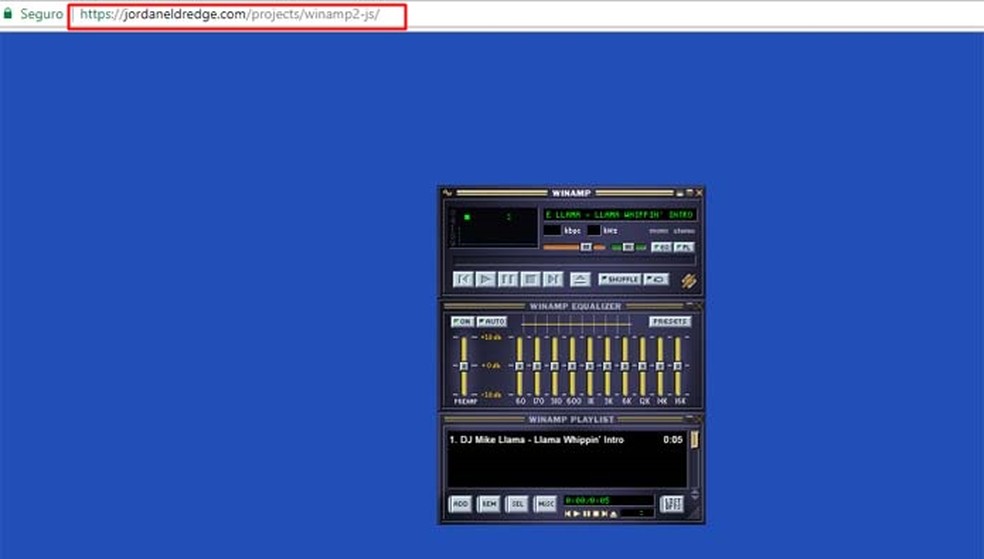Click stop in playlist mini controls
This screenshot has width=984, height=559.
596,514
